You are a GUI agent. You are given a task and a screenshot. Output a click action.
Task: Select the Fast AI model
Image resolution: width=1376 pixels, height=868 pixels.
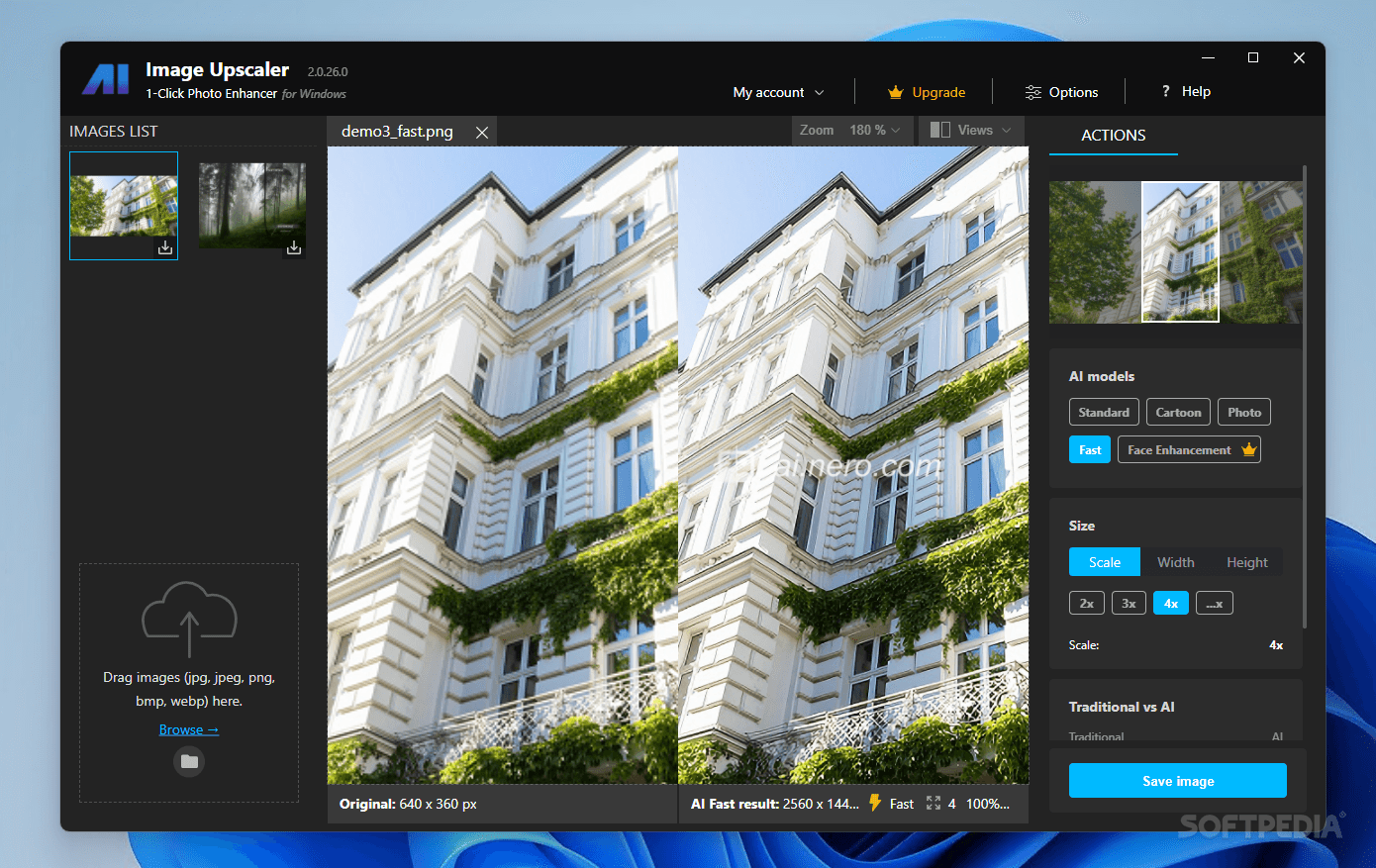pyautogui.click(x=1090, y=449)
